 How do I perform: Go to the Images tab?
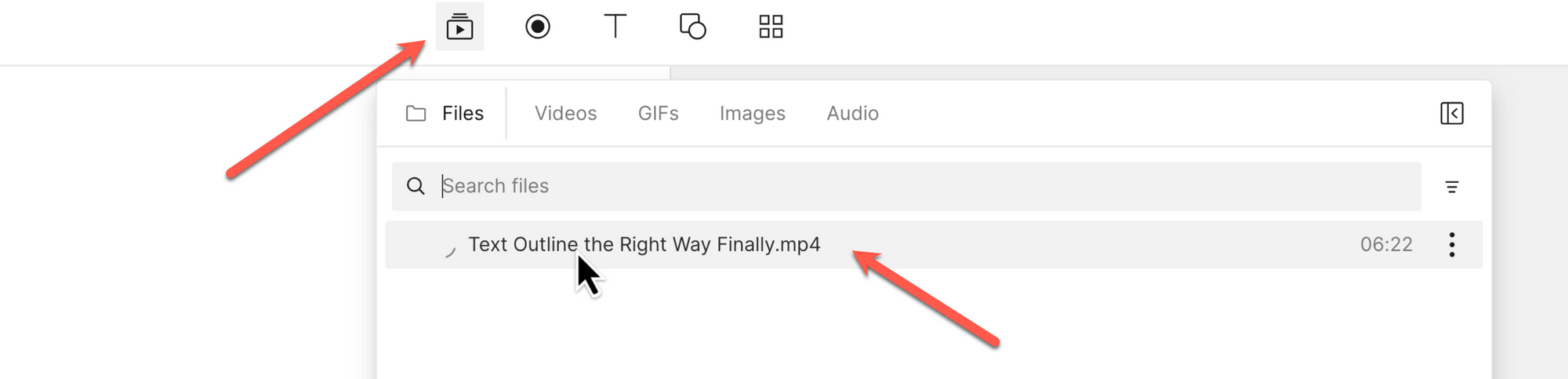(752, 114)
